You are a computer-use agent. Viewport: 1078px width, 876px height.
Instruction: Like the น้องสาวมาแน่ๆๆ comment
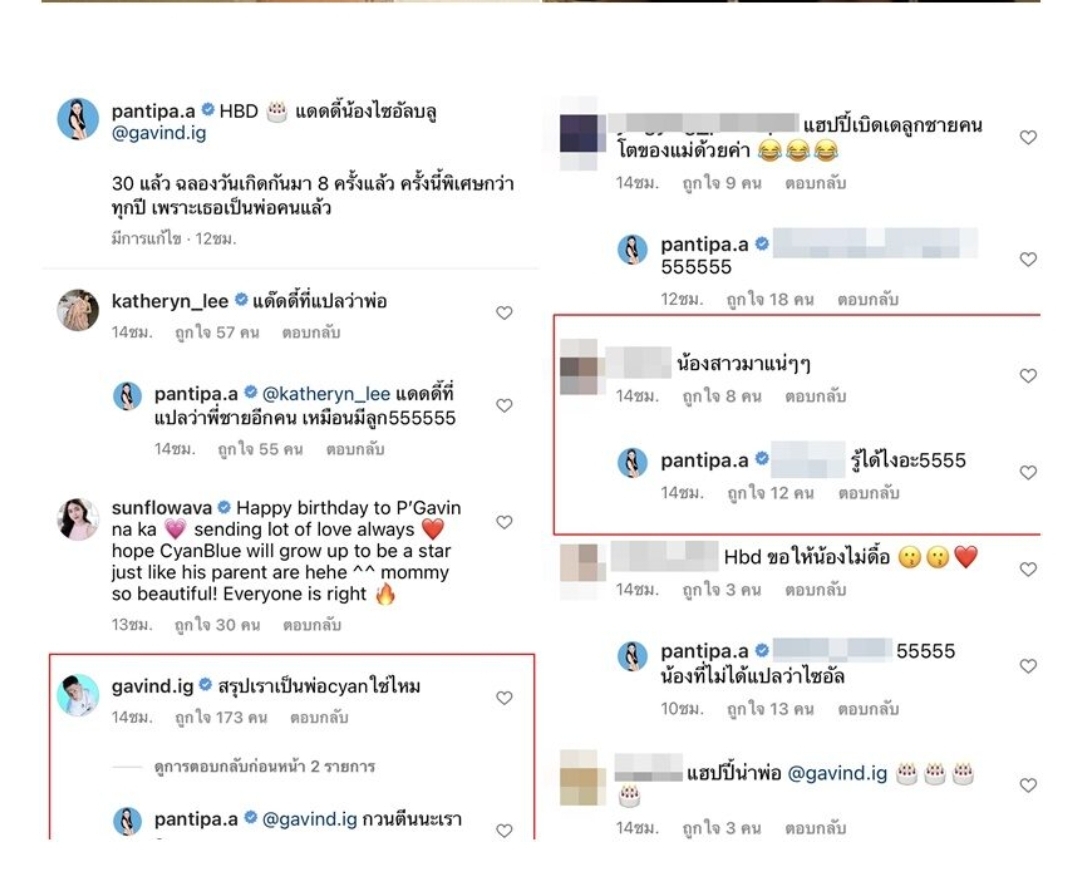[x=1028, y=375]
